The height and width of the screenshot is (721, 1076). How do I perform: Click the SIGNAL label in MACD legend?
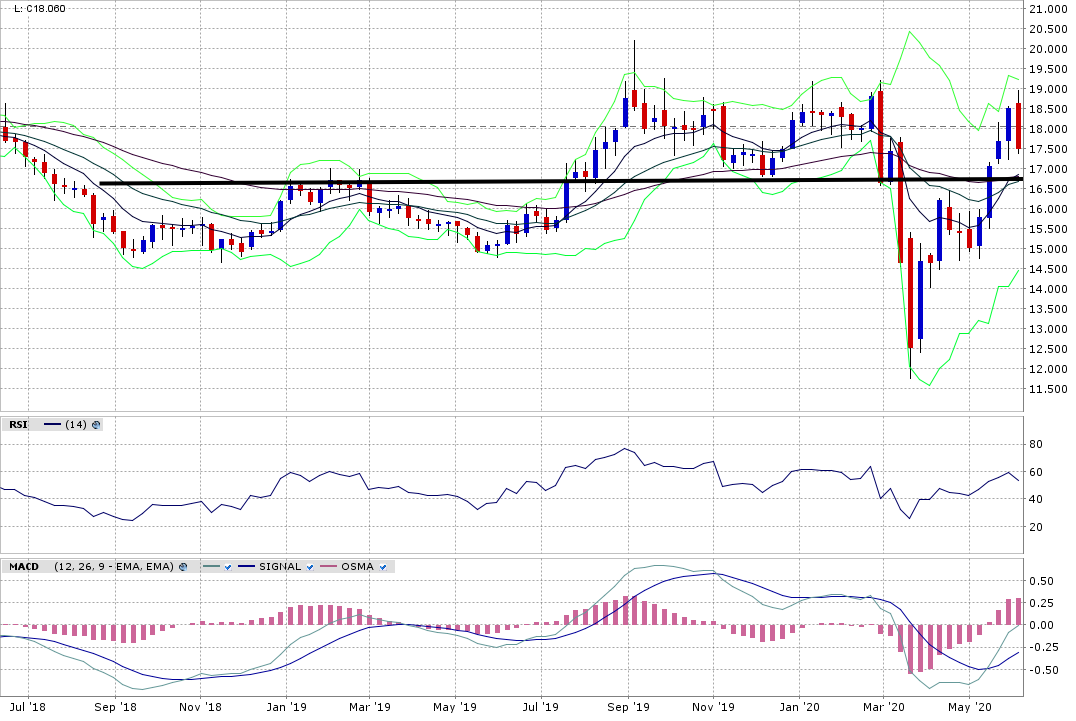pos(280,567)
